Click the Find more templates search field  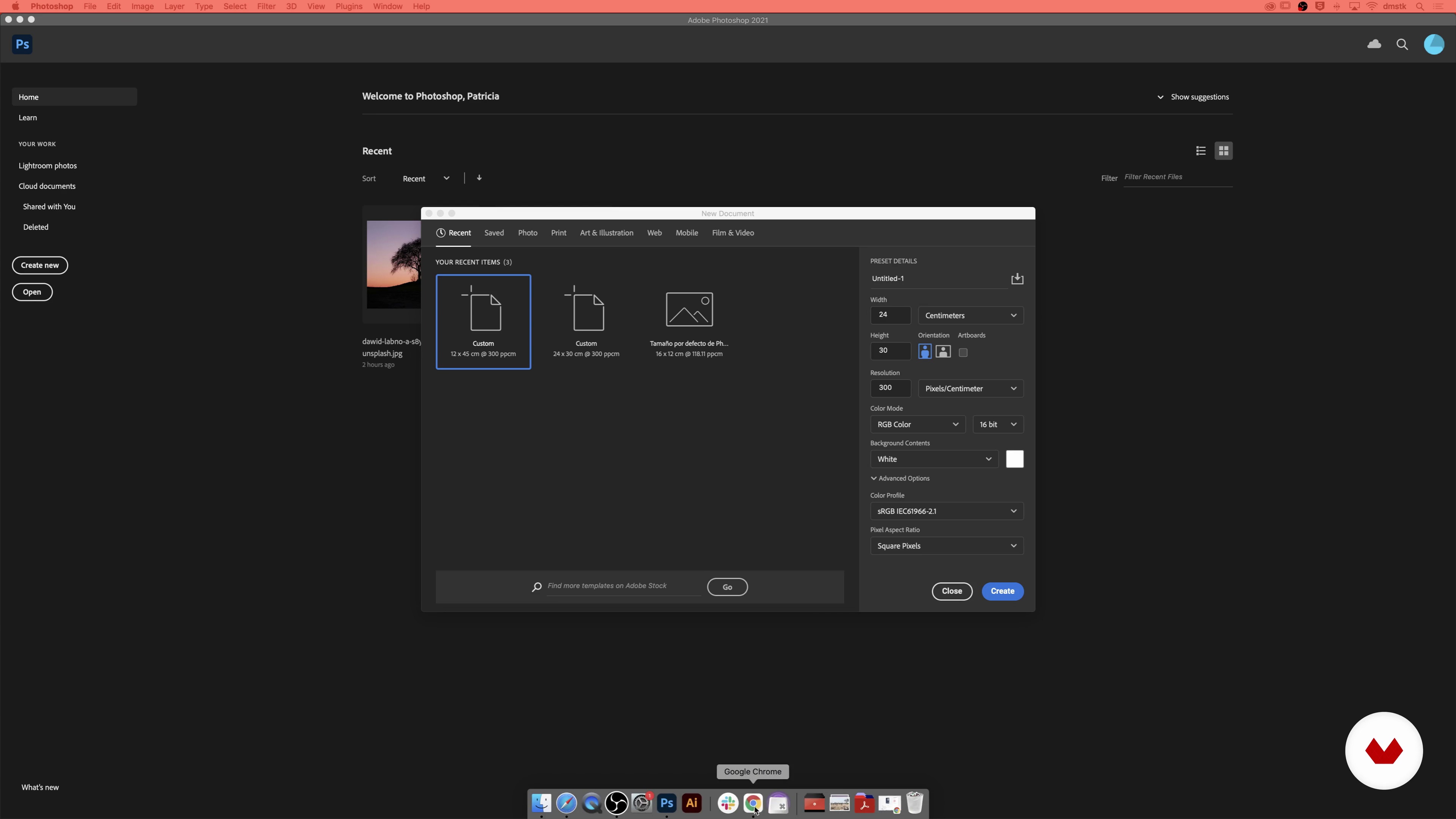coord(623,586)
